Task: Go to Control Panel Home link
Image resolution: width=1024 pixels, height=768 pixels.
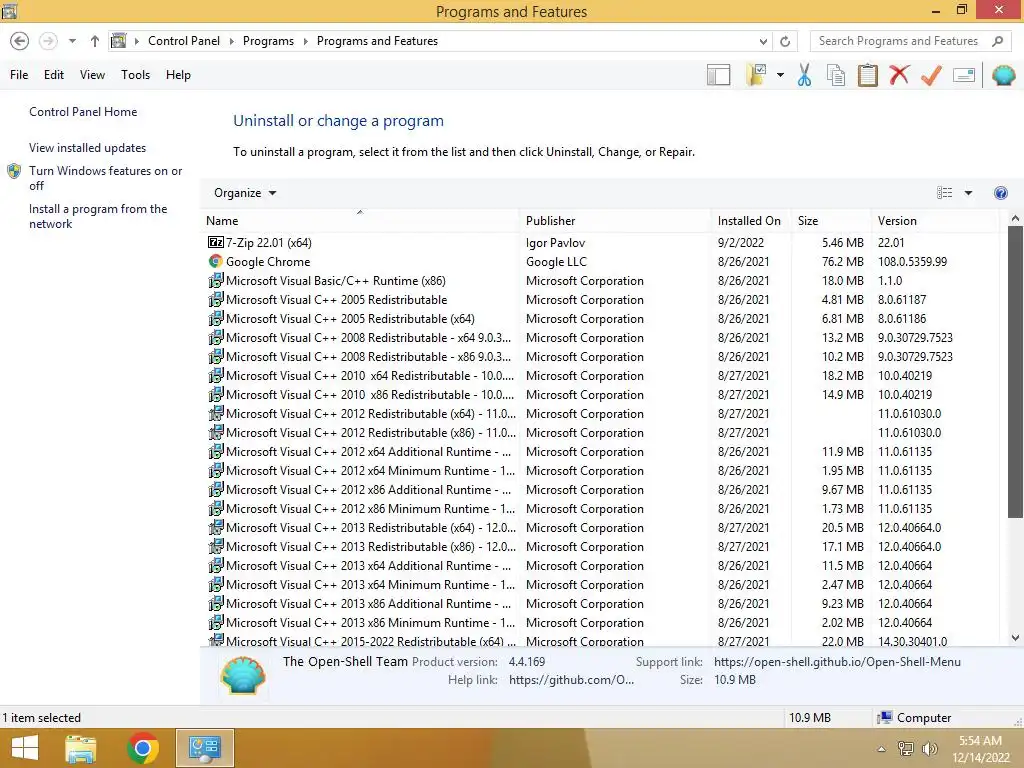Action: pos(83,112)
